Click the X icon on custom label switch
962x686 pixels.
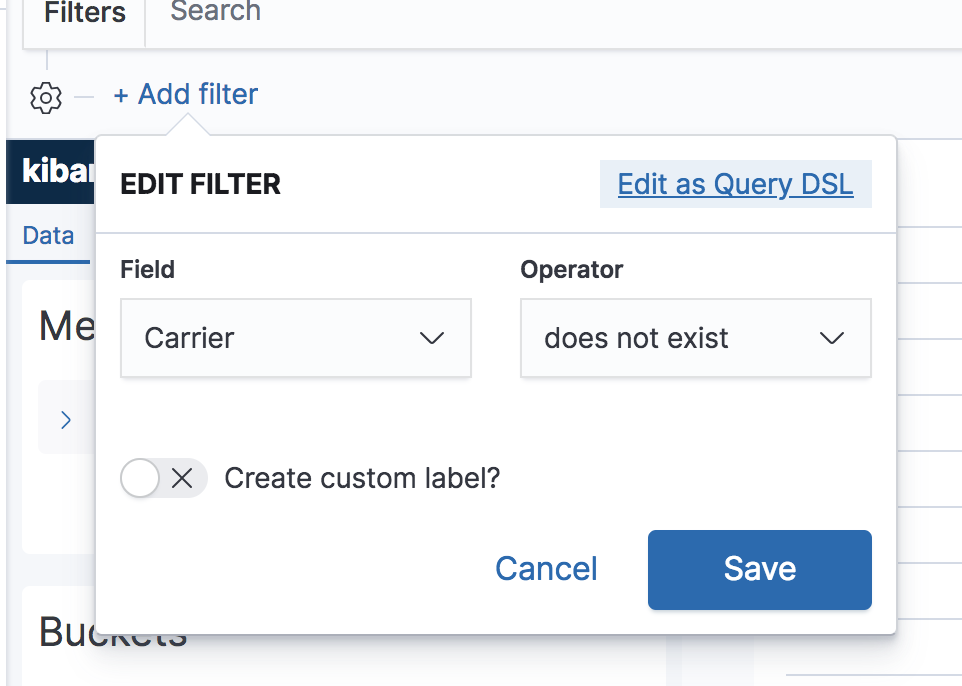point(182,478)
